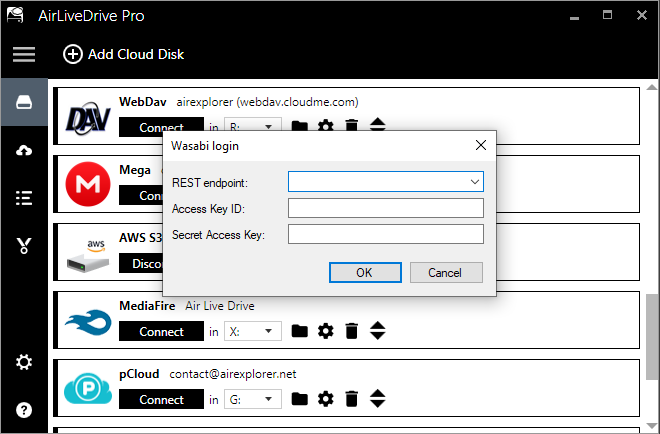This screenshot has width=660, height=434.
Task: Open the hamburger menu
Action: click(24, 54)
